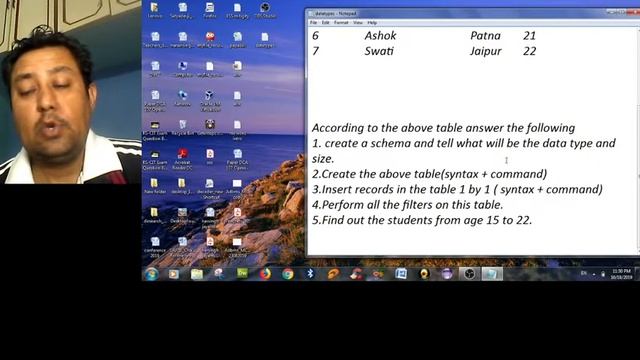Click line 'According to the above table answer'
The image size is (640, 360).
[443, 128]
